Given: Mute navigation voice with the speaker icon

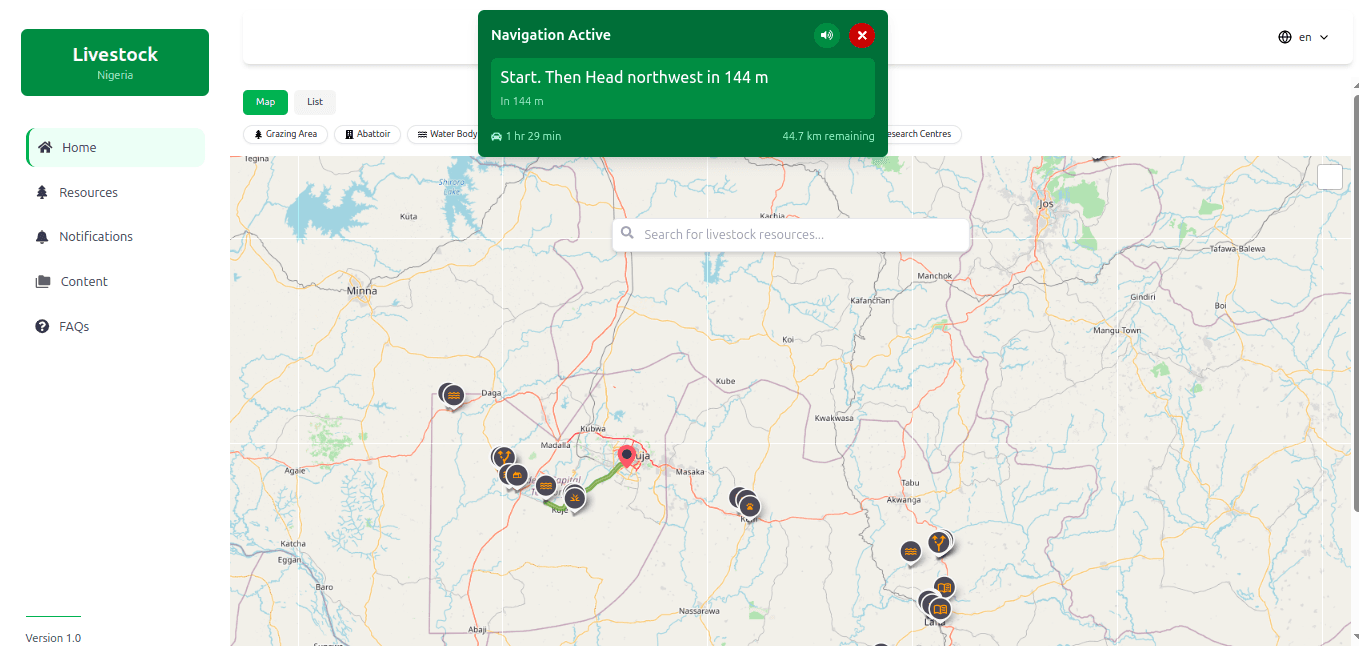Looking at the screenshot, I should (826, 35).
